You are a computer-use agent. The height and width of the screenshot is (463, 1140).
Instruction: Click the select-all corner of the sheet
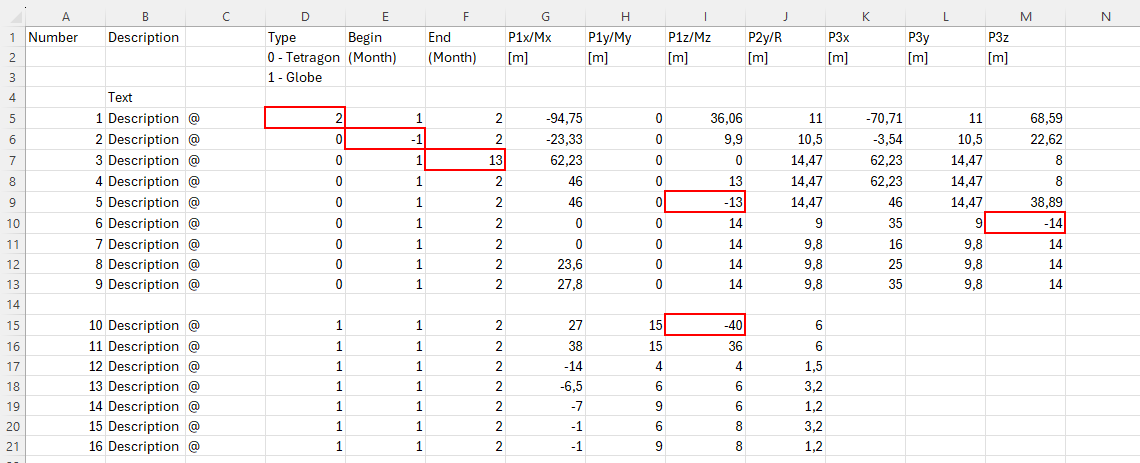(x=12, y=16)
